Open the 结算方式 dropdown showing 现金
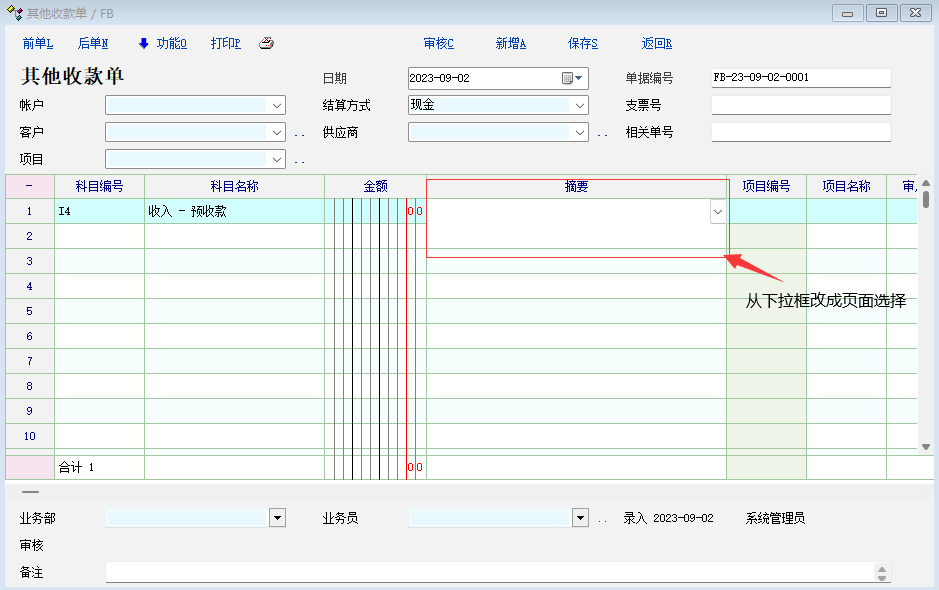Image resolution: width=939 pixels, height=590 pixels. 579,105
